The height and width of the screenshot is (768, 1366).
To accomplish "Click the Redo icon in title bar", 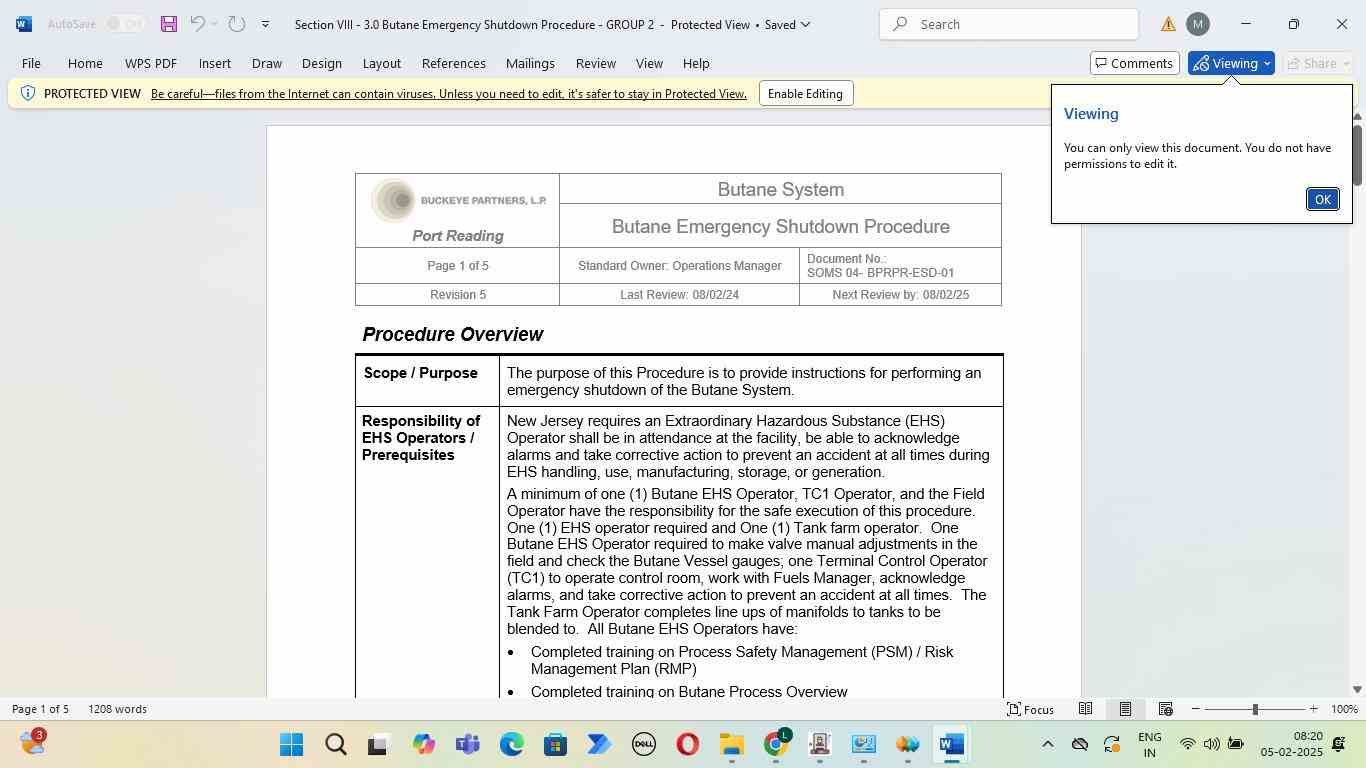I will 237,24.
